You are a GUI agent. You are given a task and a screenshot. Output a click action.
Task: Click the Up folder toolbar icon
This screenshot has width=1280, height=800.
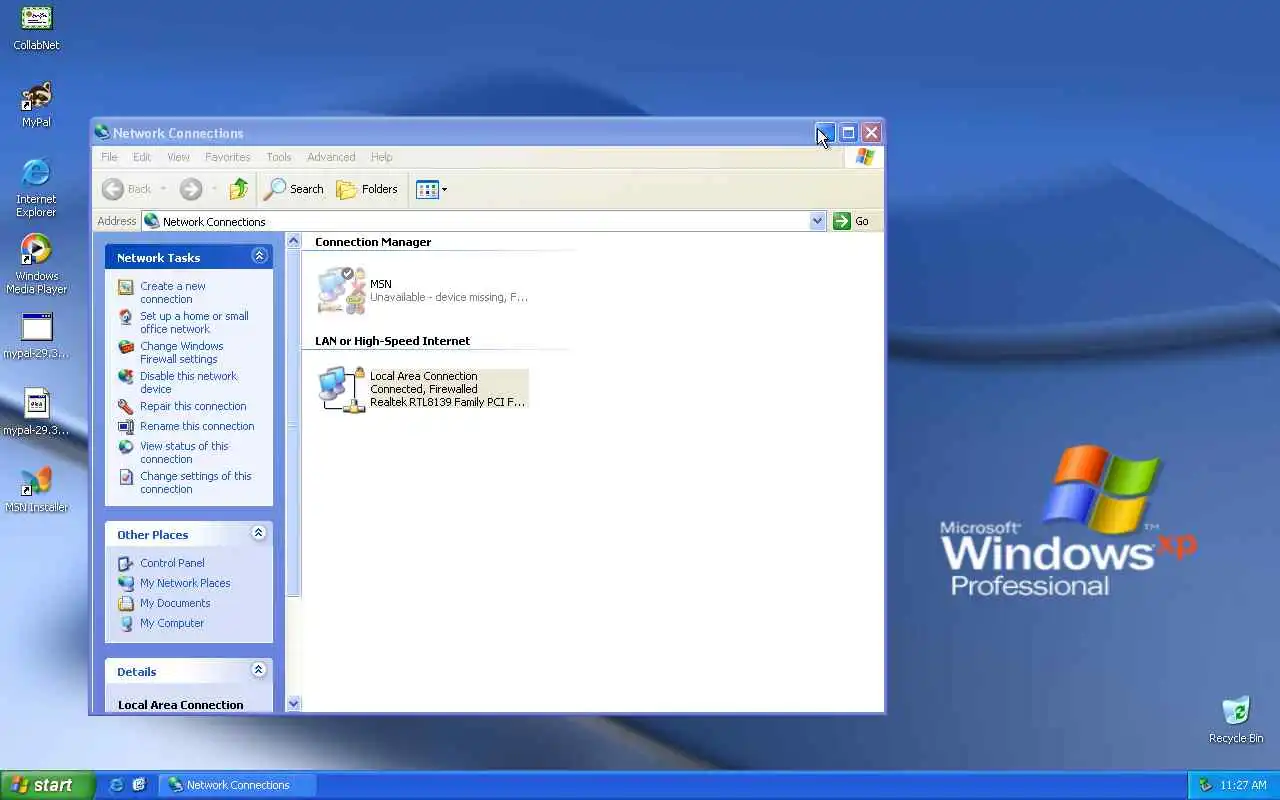click(238, 189)
